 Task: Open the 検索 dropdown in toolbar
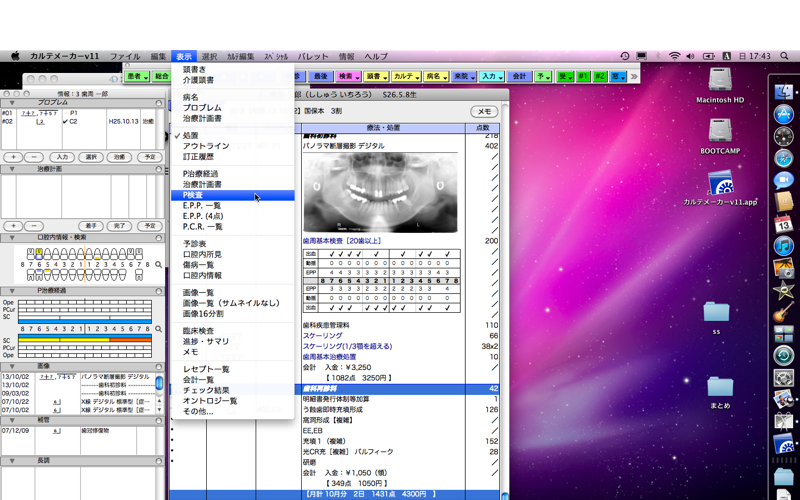click(348, 76)
